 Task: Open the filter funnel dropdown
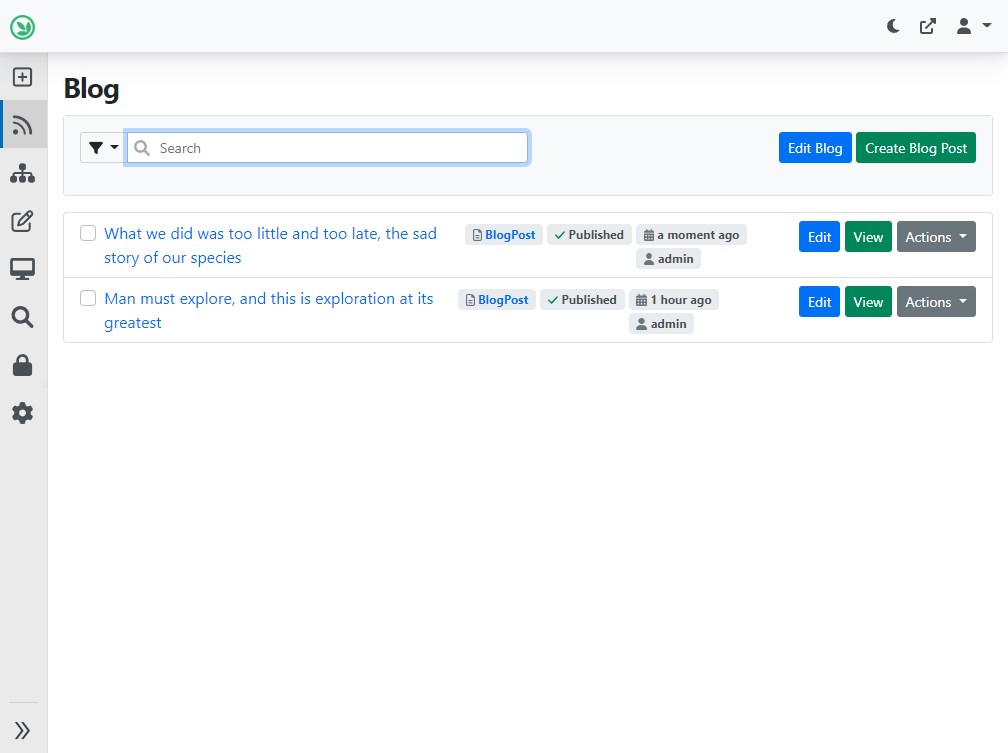click(x=104, y=148)
